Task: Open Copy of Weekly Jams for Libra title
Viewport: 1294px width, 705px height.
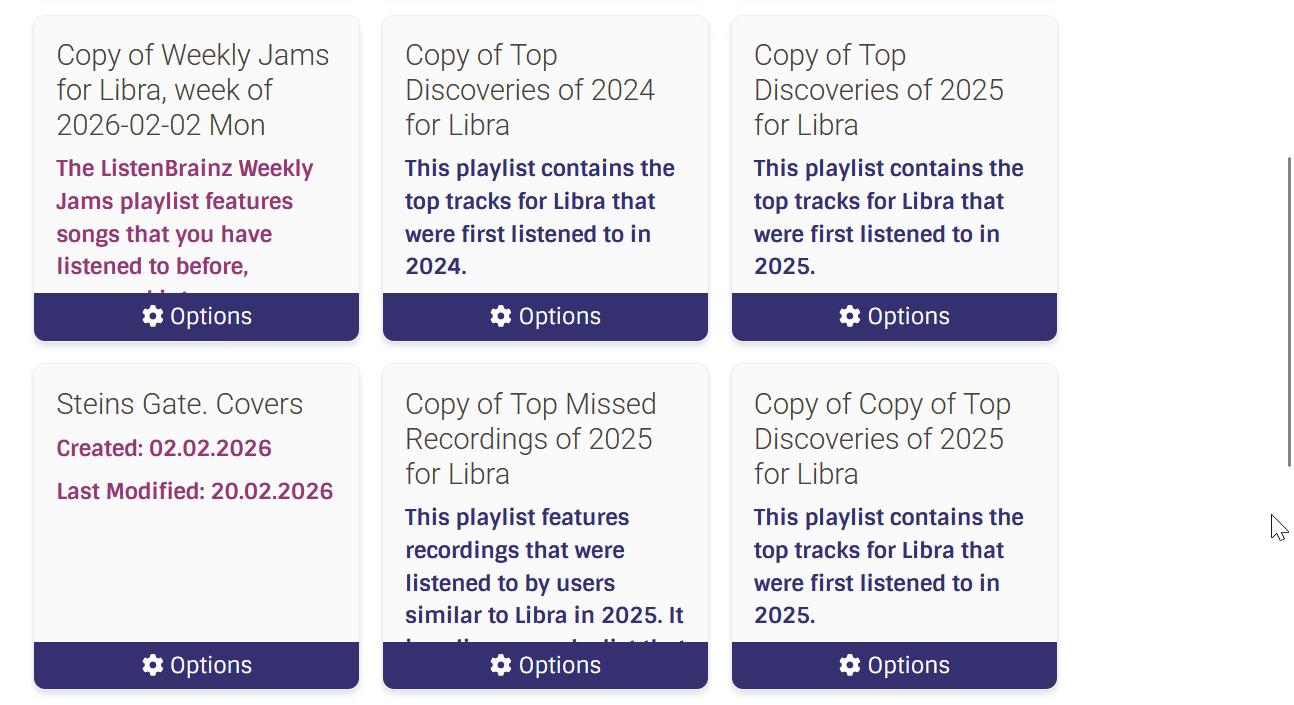Action: pos(192,90)
